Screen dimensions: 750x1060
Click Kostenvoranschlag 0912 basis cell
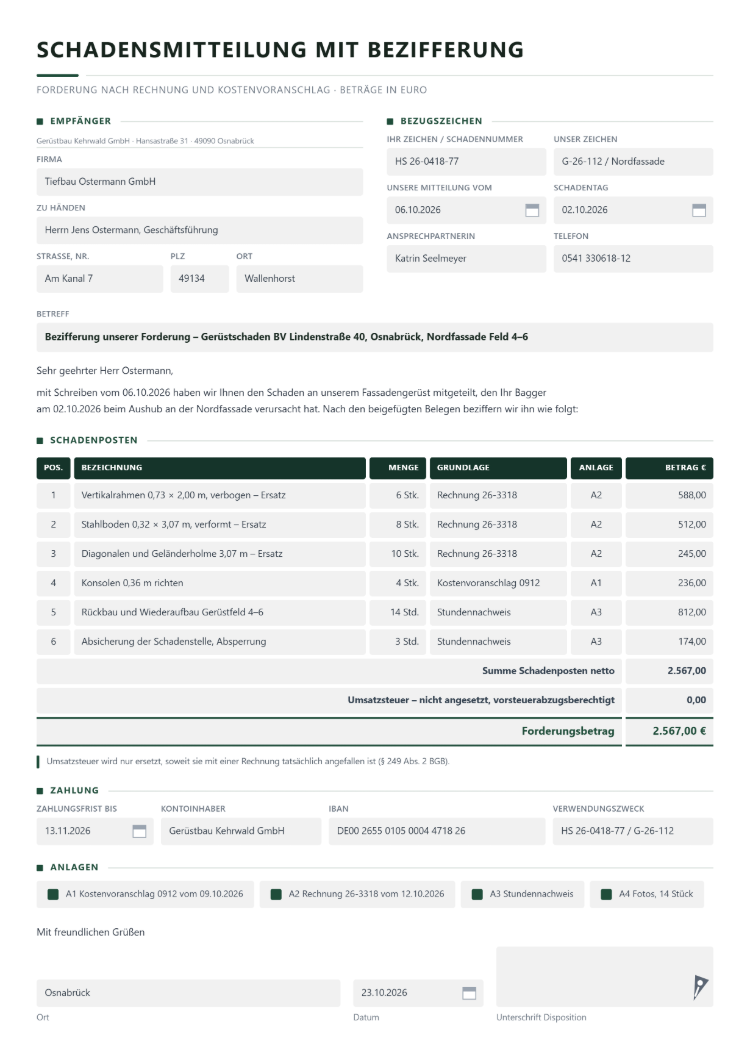pos(498,583)
